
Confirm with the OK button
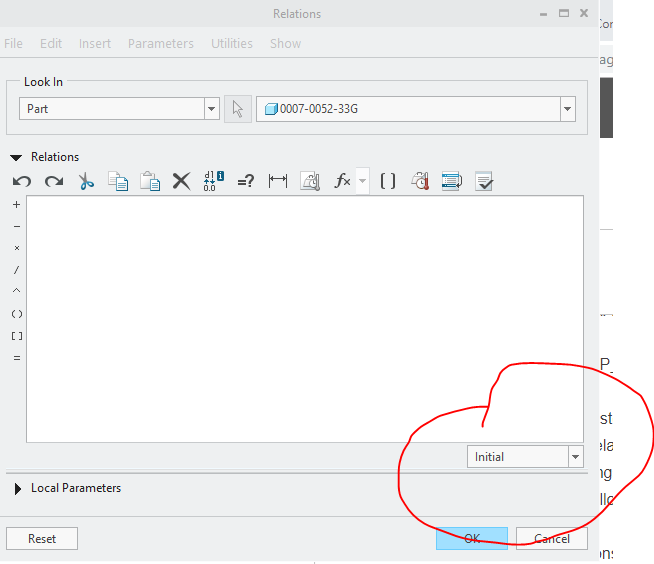[472, 539]
